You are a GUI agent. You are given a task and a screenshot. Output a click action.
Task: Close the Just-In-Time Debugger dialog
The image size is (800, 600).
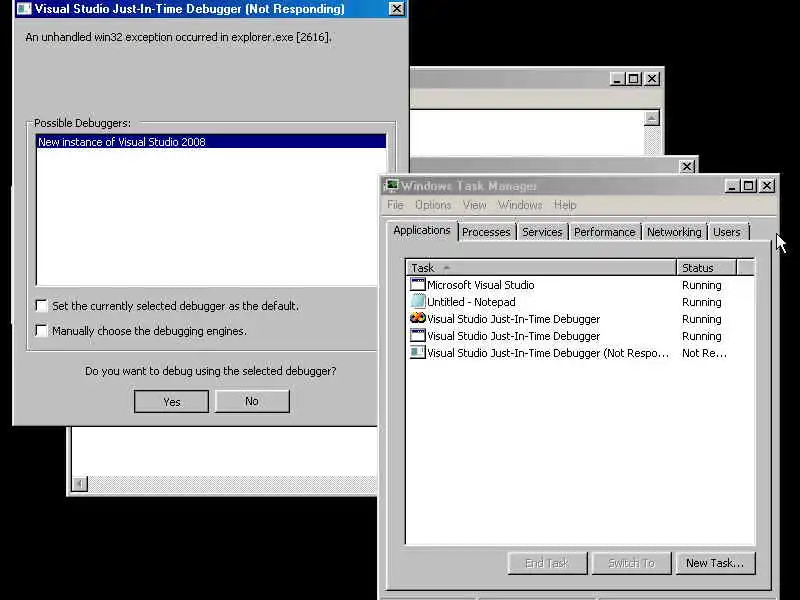[396, 9]
